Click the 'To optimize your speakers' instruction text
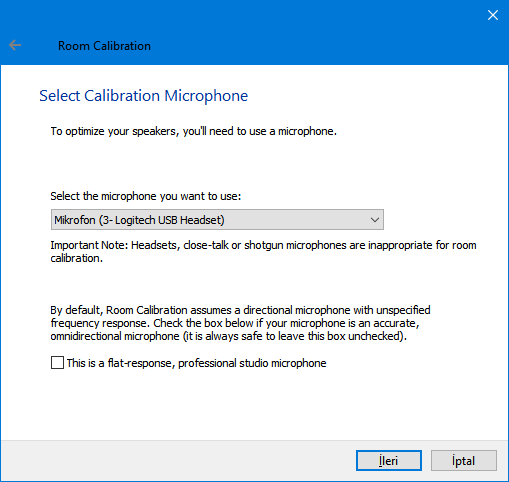This screenshot has height=482, width=509. click(194, 131)
